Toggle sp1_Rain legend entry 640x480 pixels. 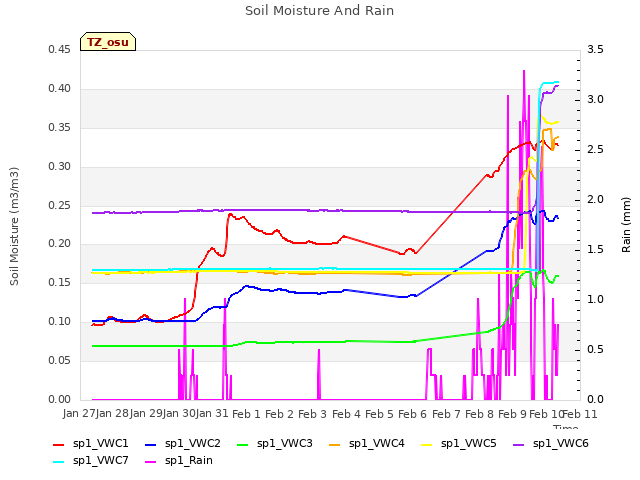click(179, 460)
